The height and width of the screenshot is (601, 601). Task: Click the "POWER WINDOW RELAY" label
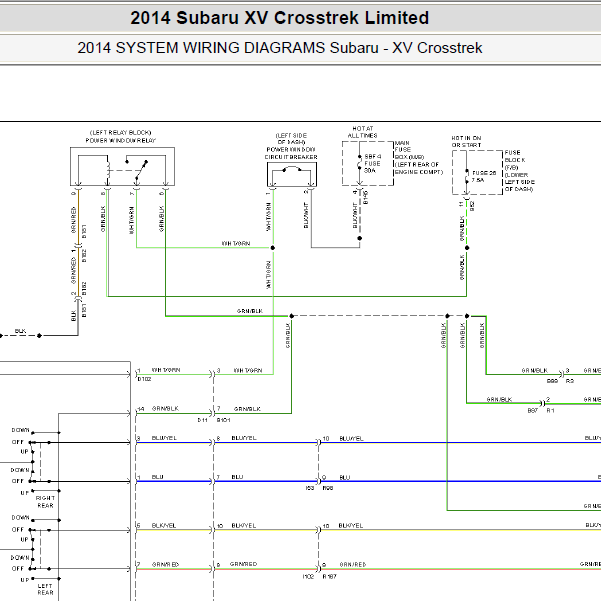pyautogui.click(x=120, y=141)
